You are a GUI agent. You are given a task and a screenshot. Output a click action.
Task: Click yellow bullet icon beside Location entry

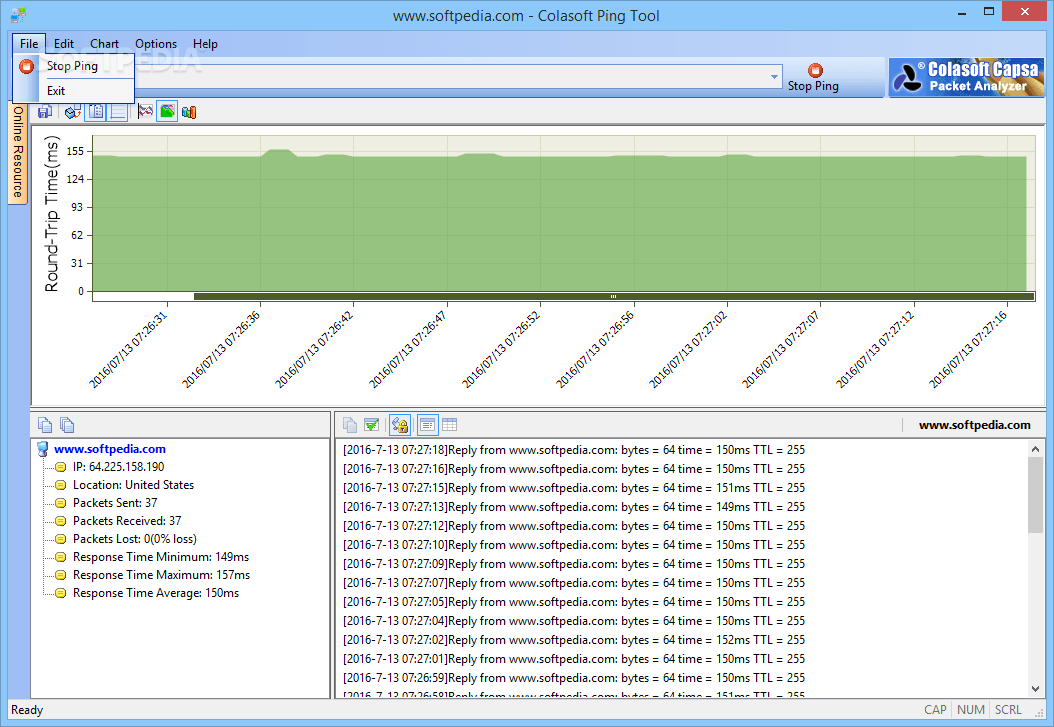(x=60, y=485)
